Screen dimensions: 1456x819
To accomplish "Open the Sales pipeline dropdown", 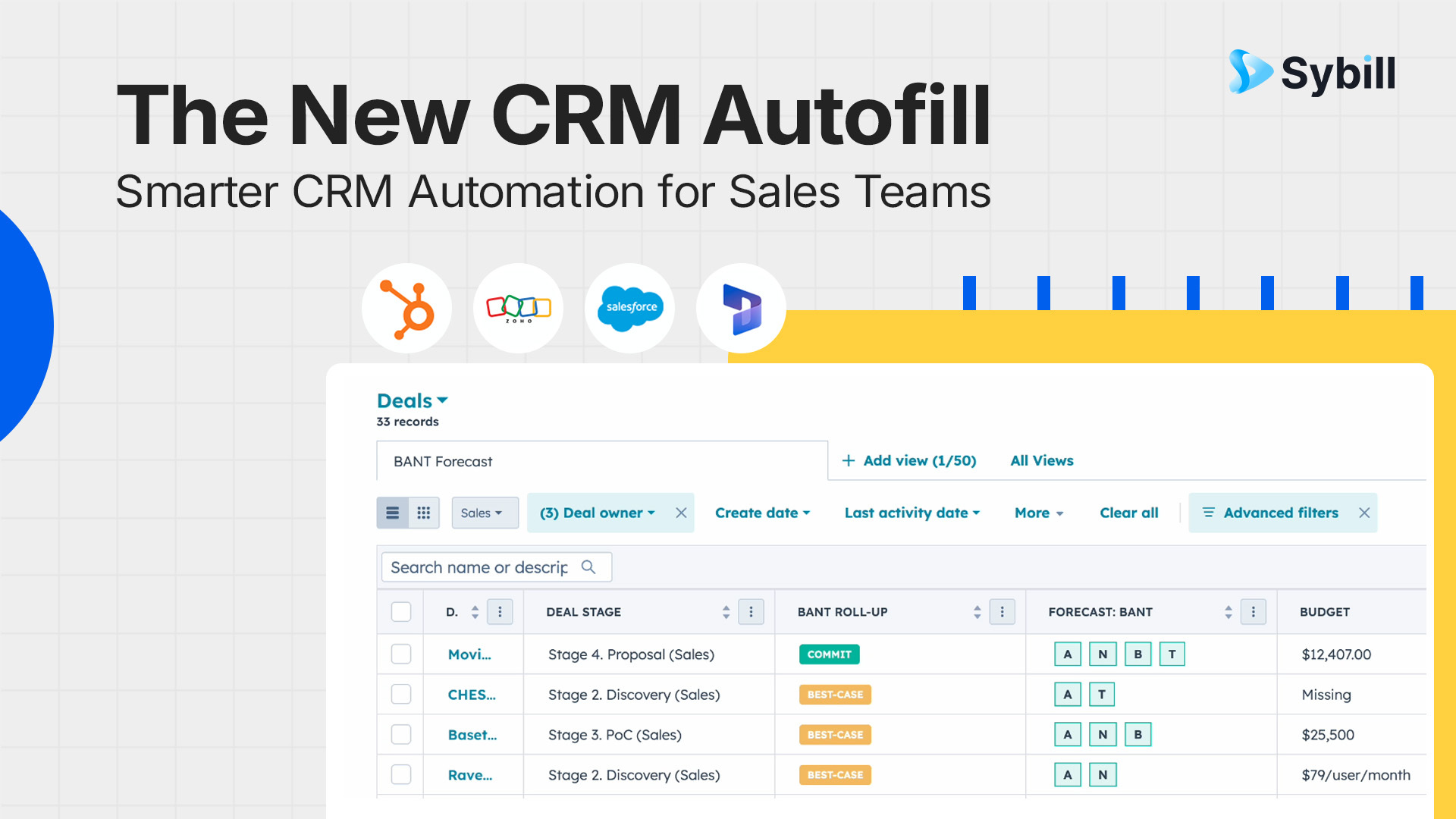I will coord(485,513).
